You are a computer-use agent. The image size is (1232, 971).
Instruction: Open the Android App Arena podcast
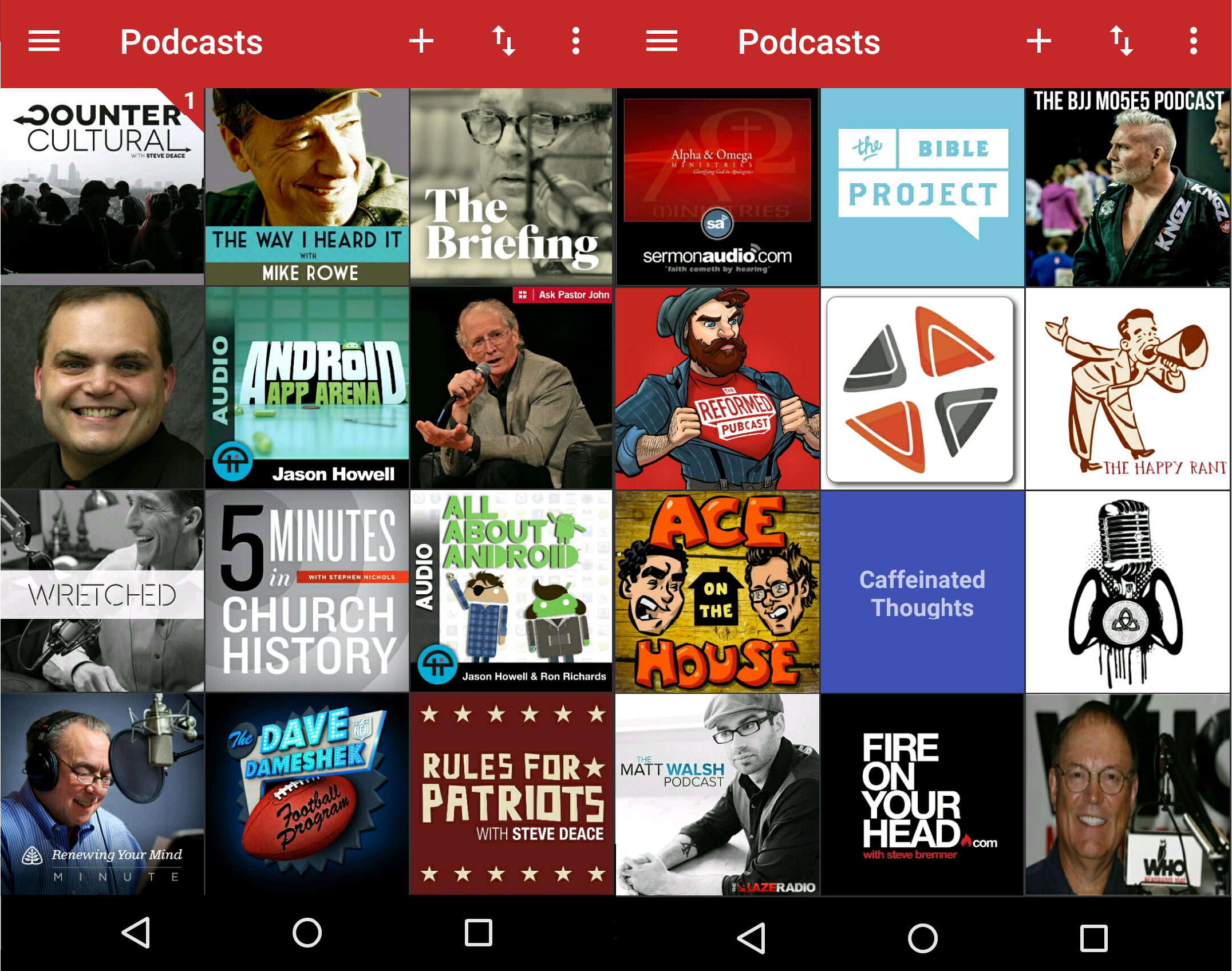point(307,388)
